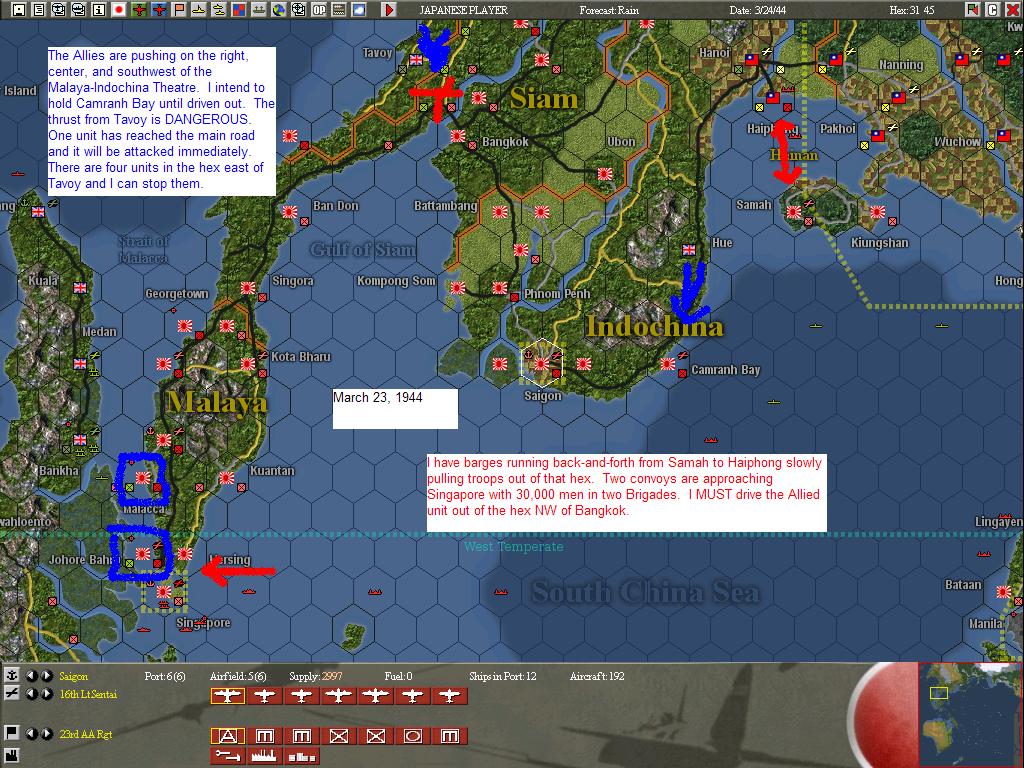Click the world minimap thumbnail
Image resolution: width=1024 pixels, height=768 pixels.
pos(969,714)
